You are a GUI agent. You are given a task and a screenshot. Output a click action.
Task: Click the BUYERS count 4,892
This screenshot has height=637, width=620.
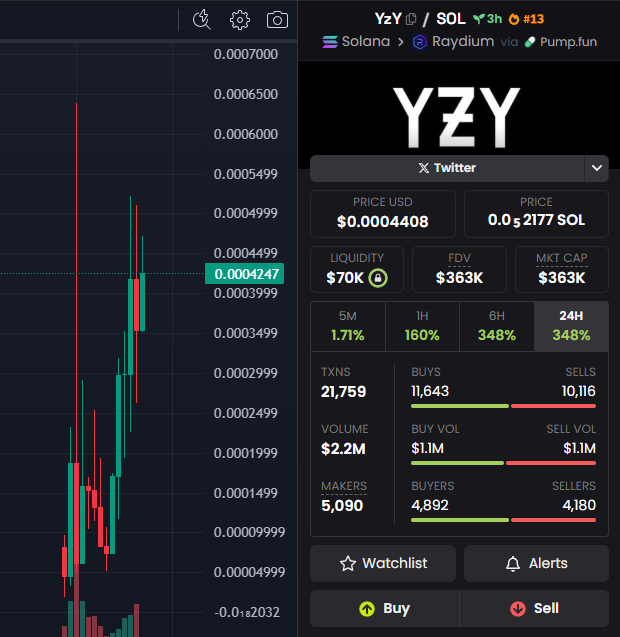(x=430, y=505)
